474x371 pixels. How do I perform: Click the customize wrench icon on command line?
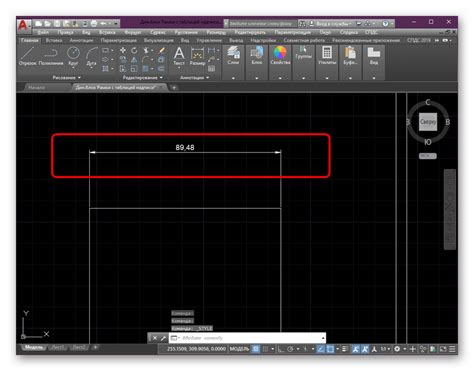tap(163, 338)
